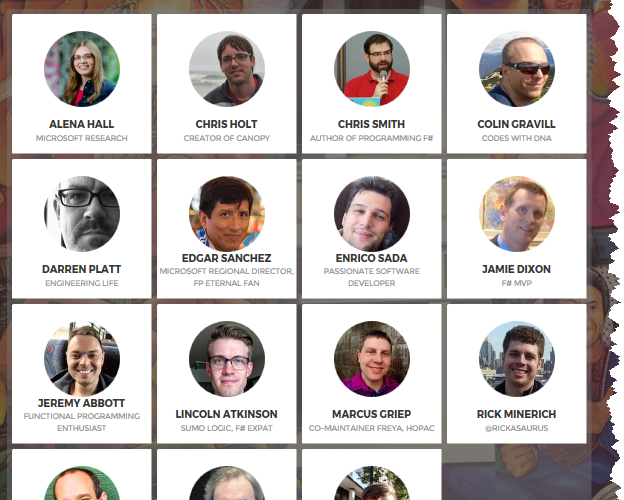The height and width of the screenshot is (500, 624).
Task: Select the COLIN GRAVILL name text
Action: (517, 124)
